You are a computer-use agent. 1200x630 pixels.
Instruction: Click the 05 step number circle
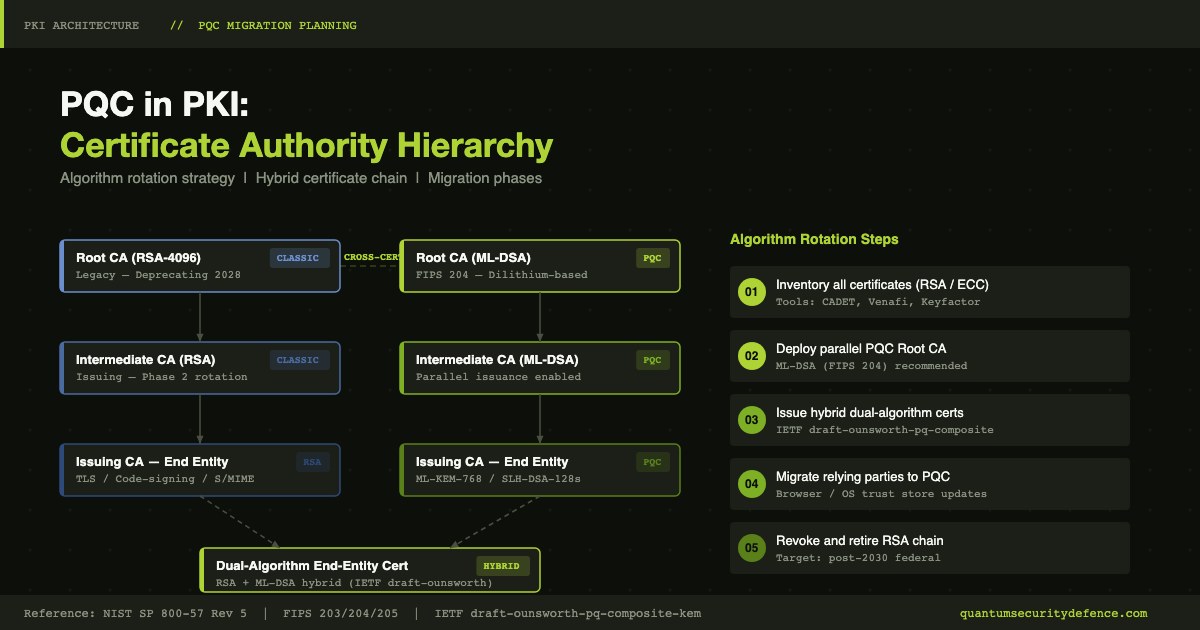pos(751,548)
